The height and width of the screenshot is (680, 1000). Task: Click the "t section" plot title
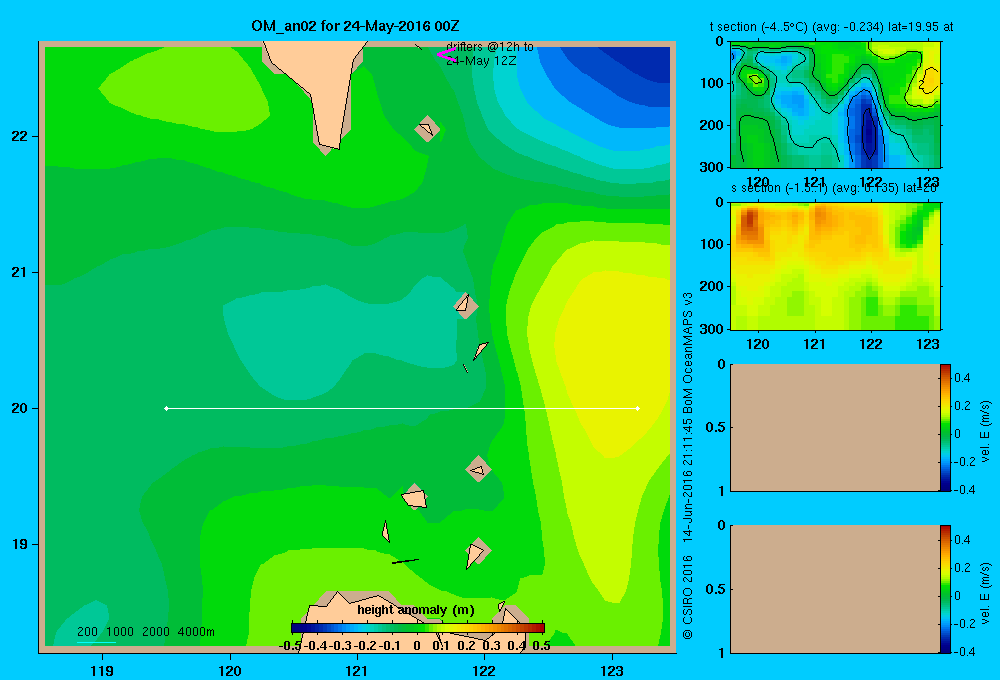(x=832, y=27)
